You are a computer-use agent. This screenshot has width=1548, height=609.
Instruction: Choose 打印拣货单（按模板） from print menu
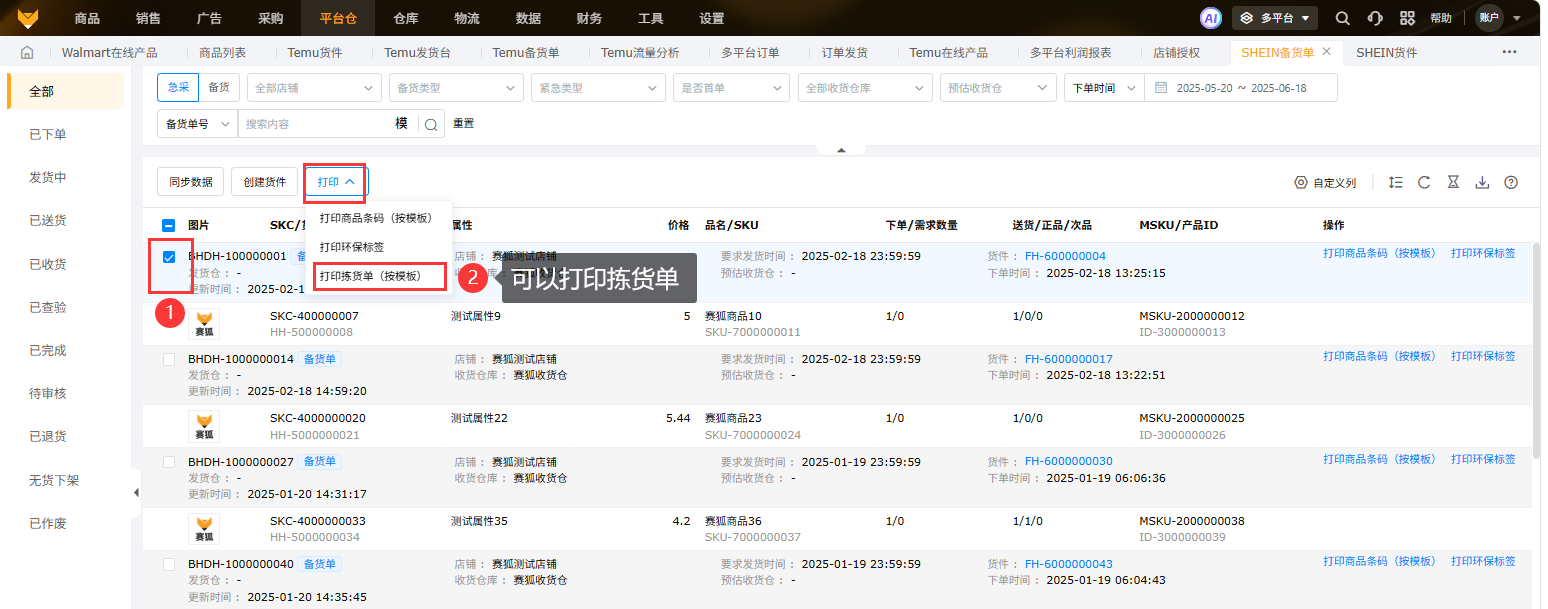(379, 276)
